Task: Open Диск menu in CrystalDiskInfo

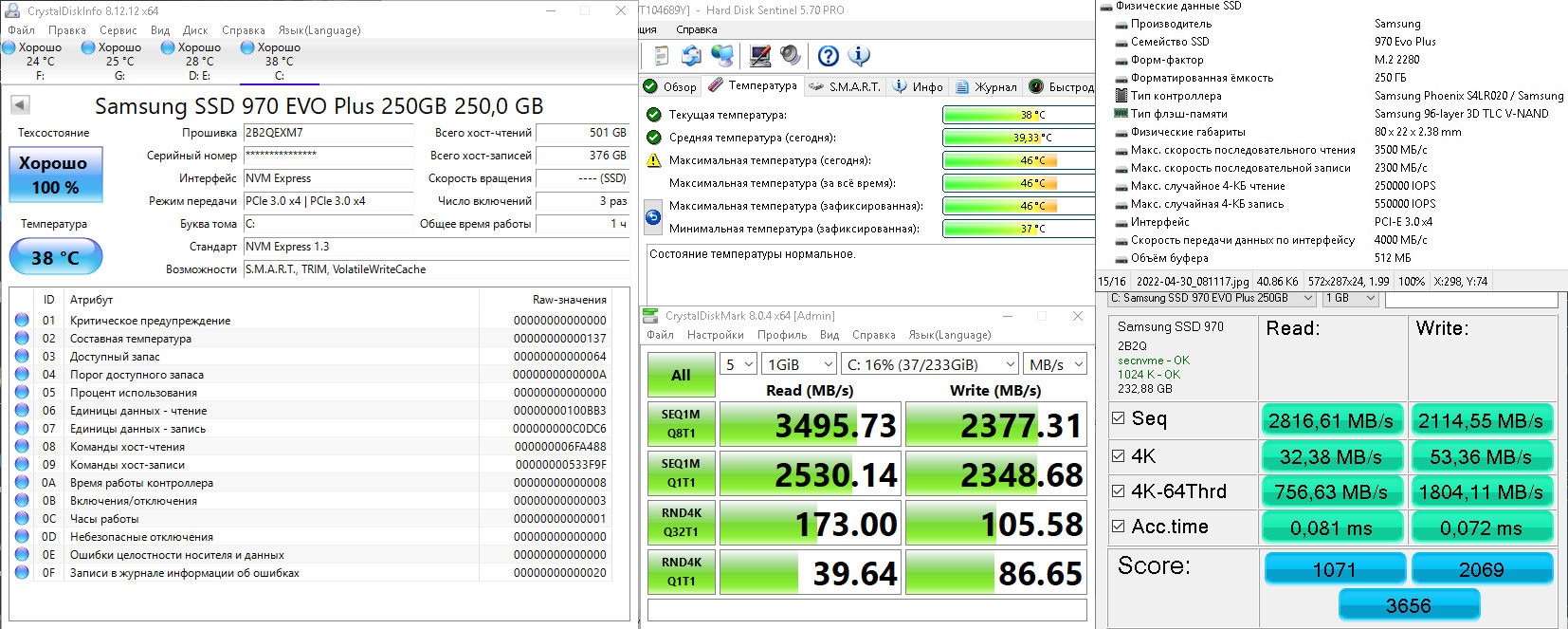Action: pos(195,30)
